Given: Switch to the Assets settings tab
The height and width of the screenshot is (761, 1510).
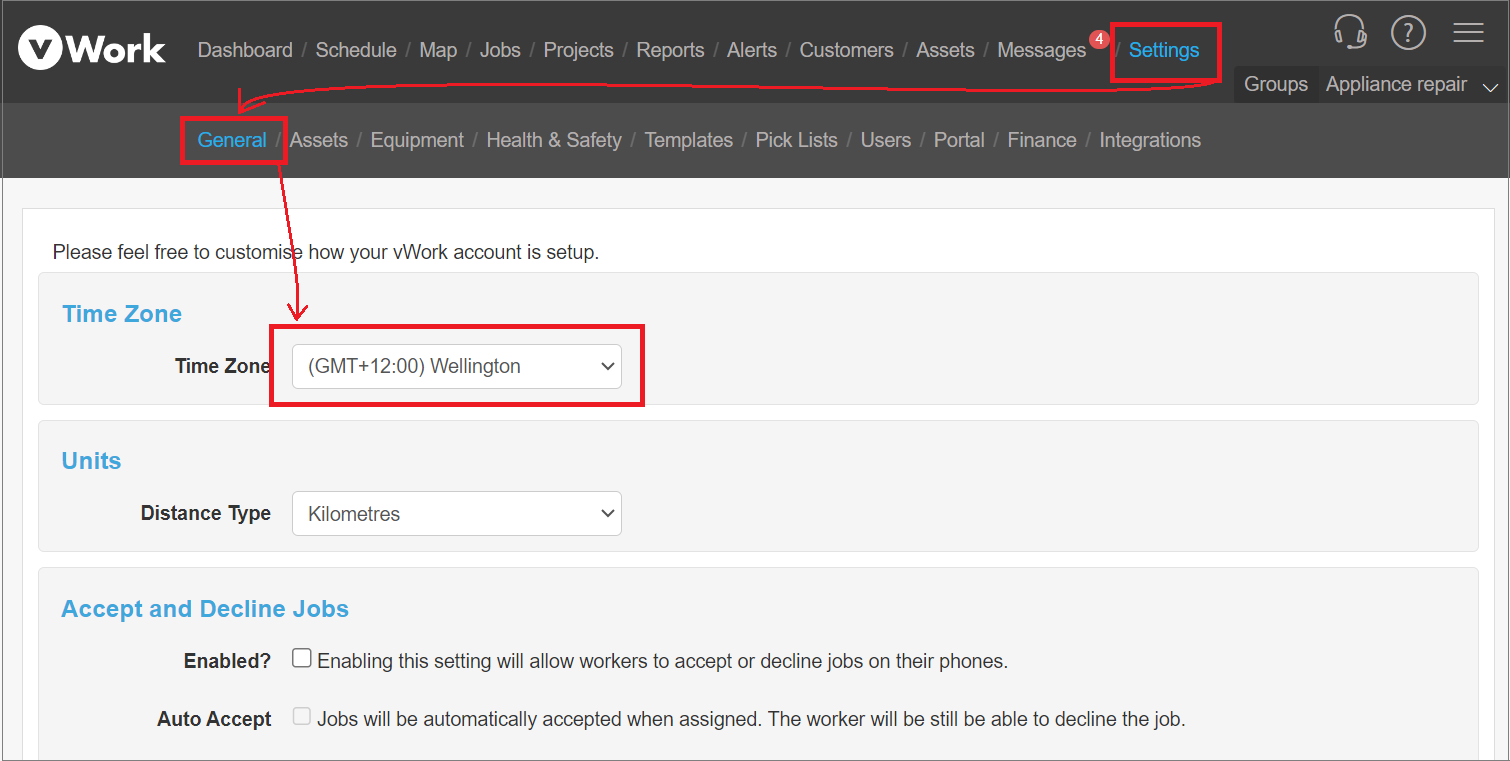Looking at the screenshot, I should coord(319,140).
